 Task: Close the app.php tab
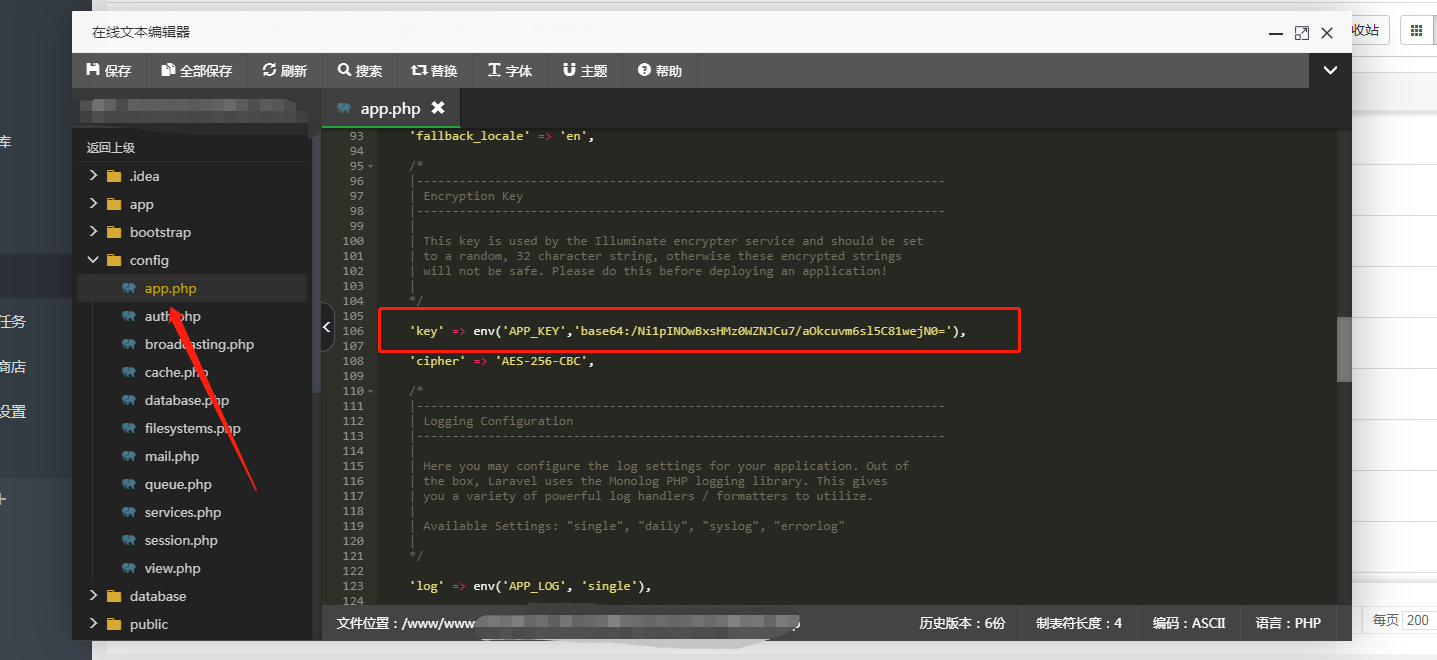coord(438,108)
